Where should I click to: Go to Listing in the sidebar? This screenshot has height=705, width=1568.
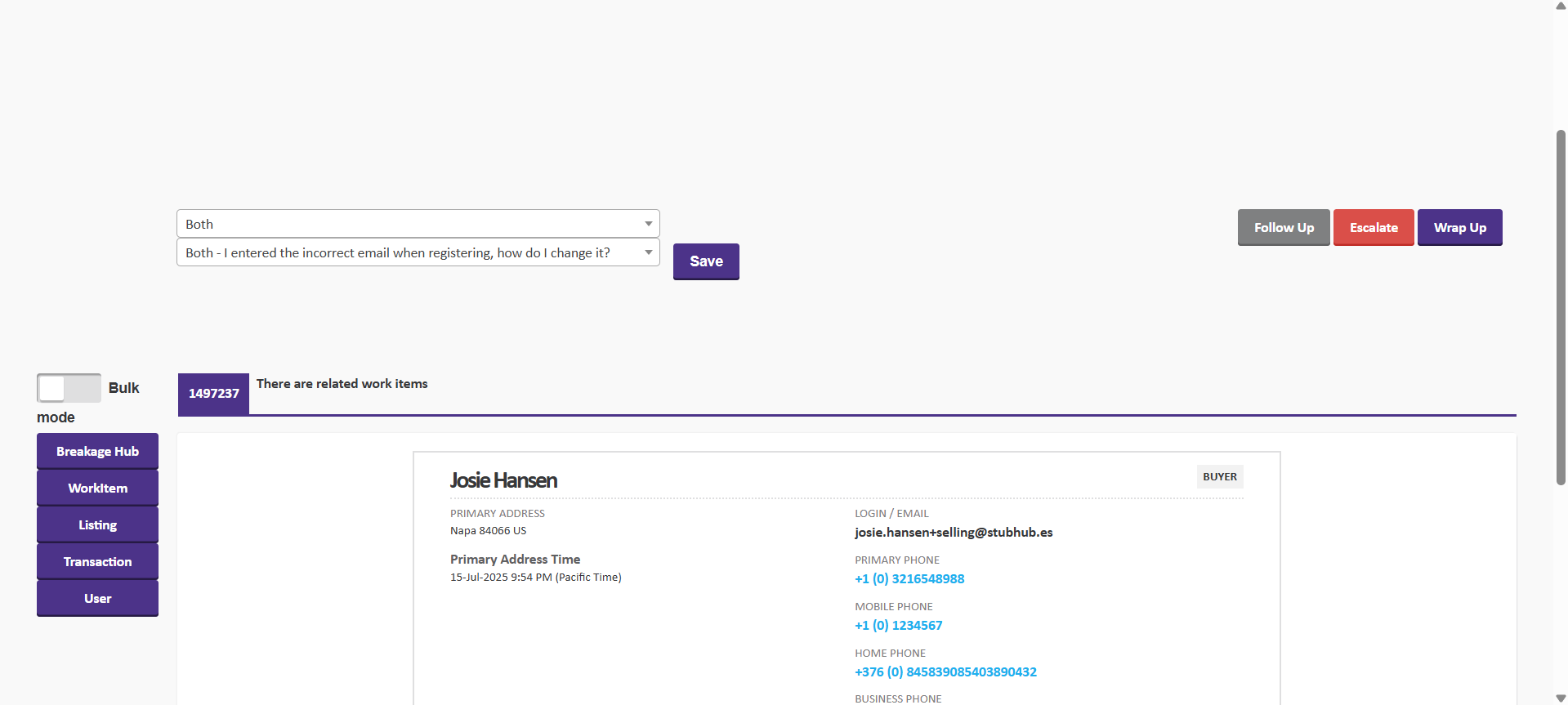pos(97,525)
